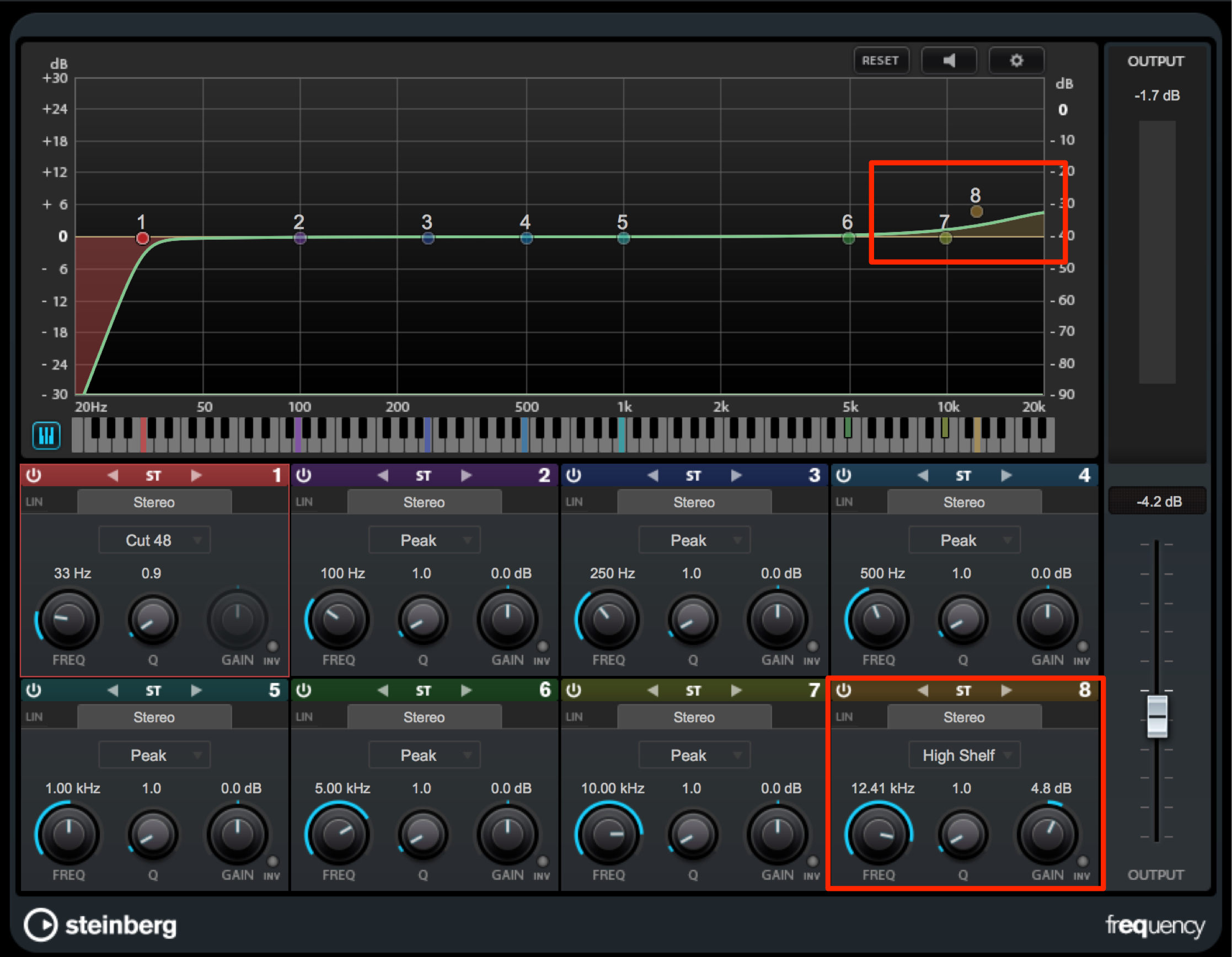This screenshot has width=1232, height=957.
Task: Toggle band 1 power button
Action: 34,475
